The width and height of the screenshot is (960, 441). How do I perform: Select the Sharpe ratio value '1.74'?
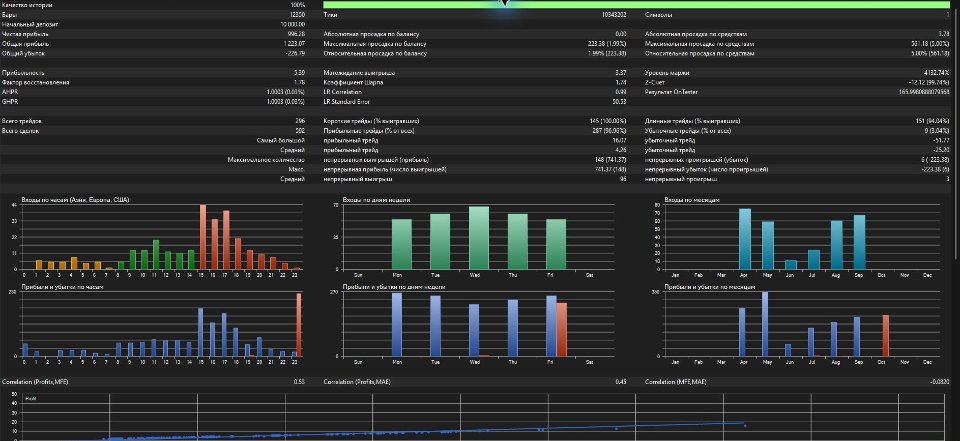[x=621, y=83]
